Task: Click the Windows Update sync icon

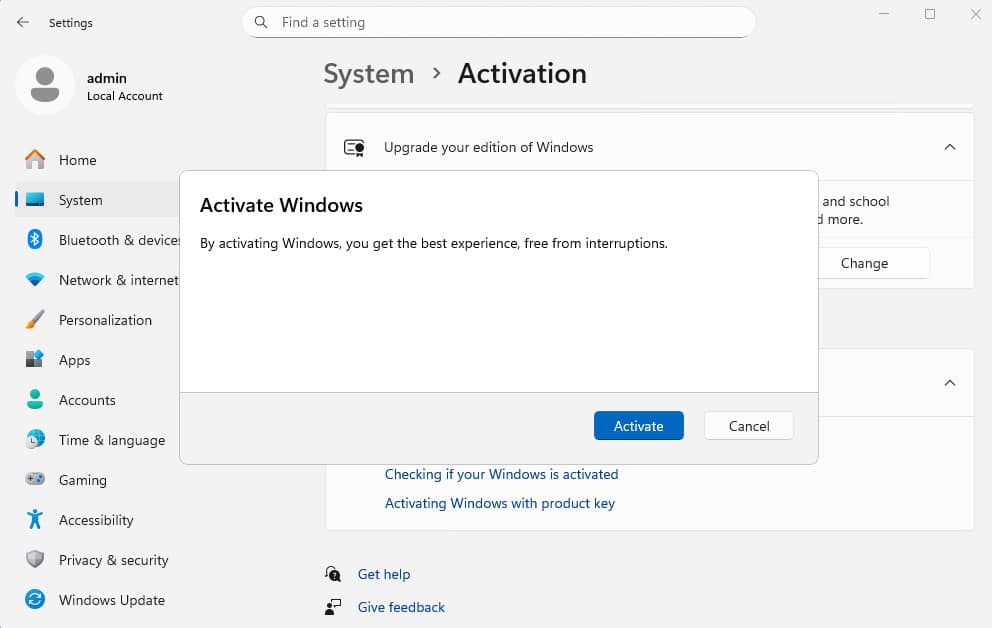Action: pos(35,600)
